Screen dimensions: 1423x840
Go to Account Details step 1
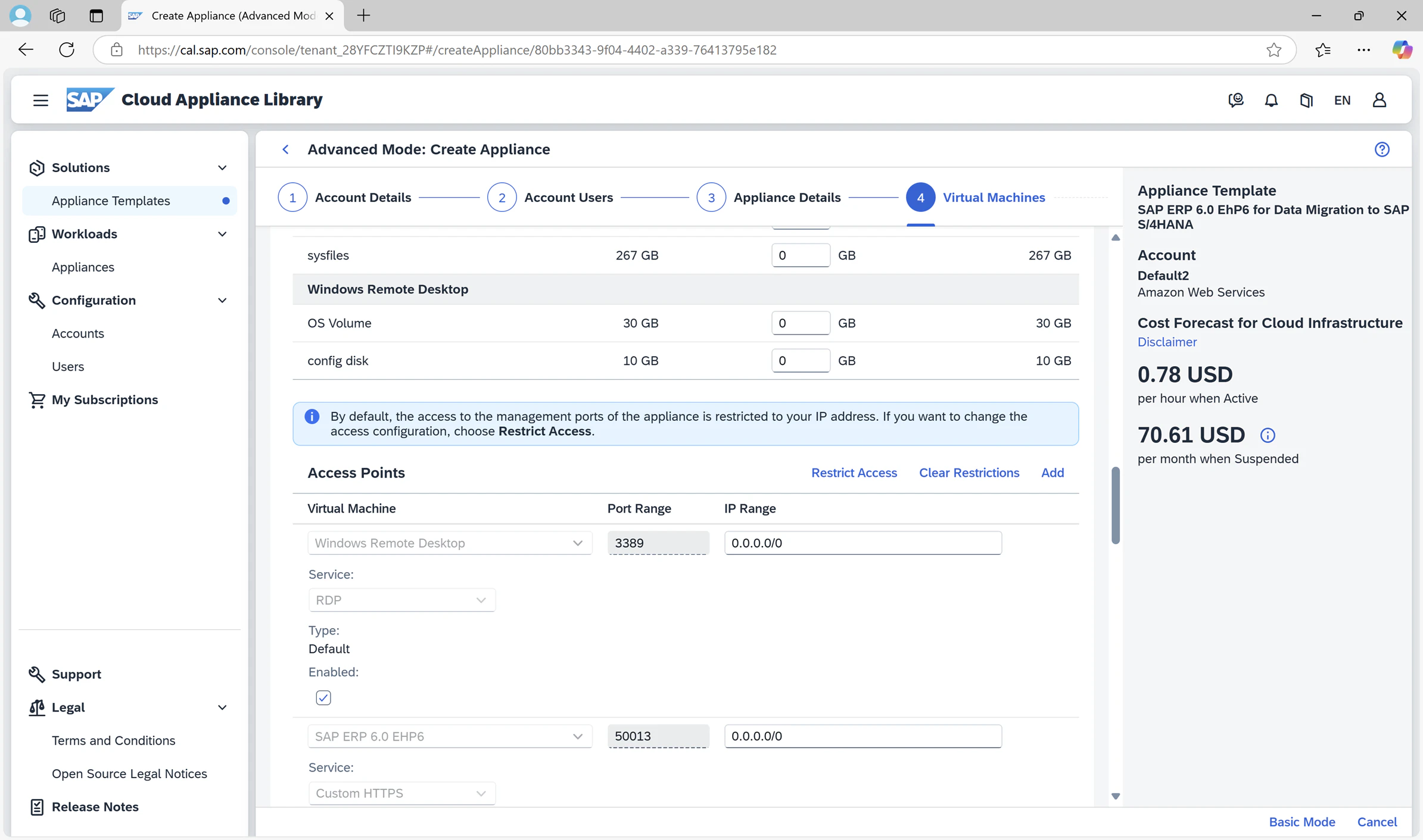345,198
